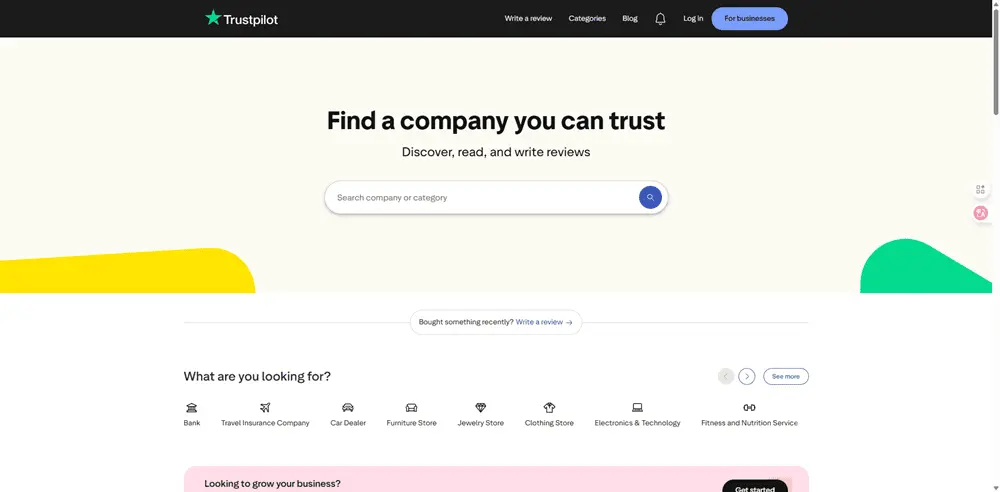The width and height of the screenshot is (1000, 492).
Task: Open Write a review in navigation
Action: pyautogui.click(x=528, y=19)
